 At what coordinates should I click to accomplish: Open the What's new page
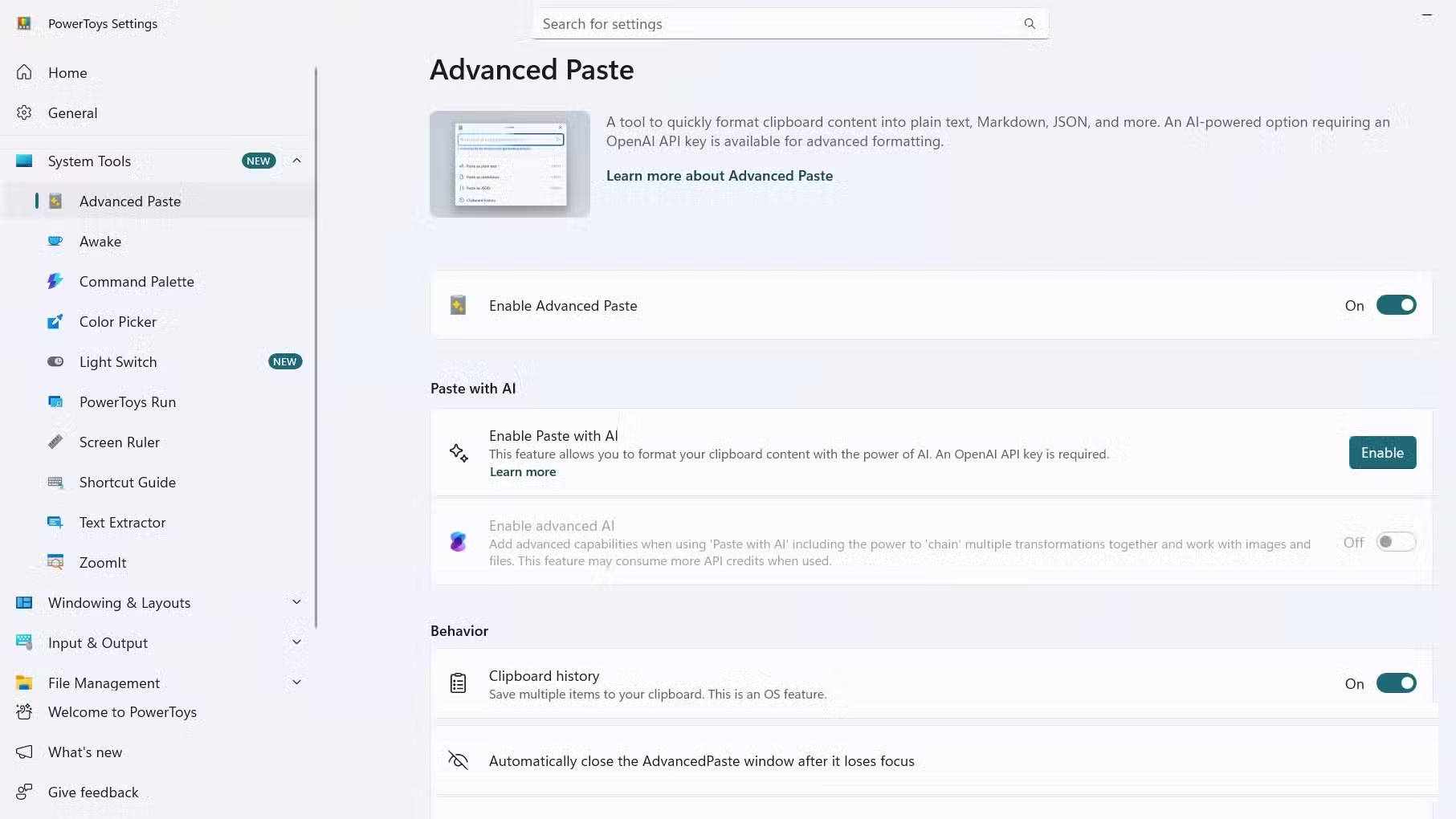pos(157,752)
